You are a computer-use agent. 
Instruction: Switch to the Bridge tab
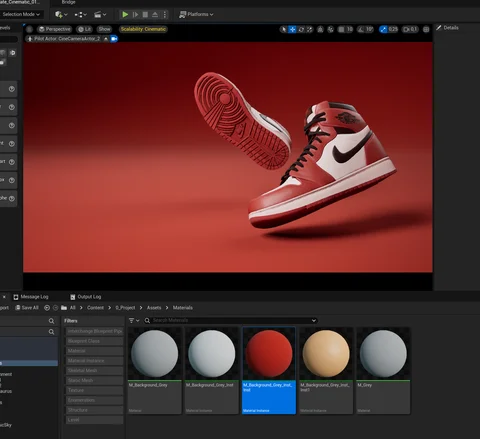[x=68, y=2]
